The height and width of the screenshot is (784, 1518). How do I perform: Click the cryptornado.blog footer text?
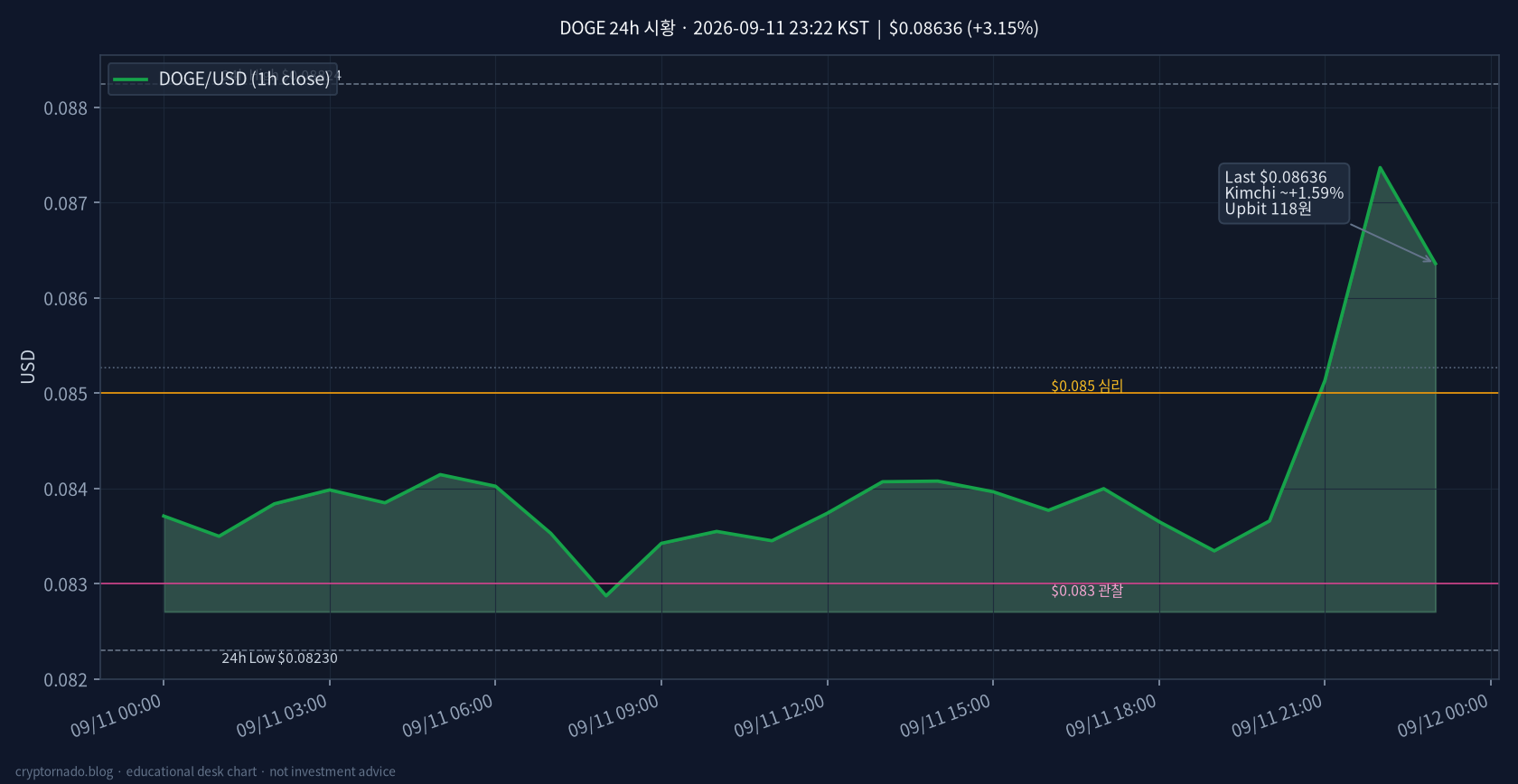tap(205, 771)
